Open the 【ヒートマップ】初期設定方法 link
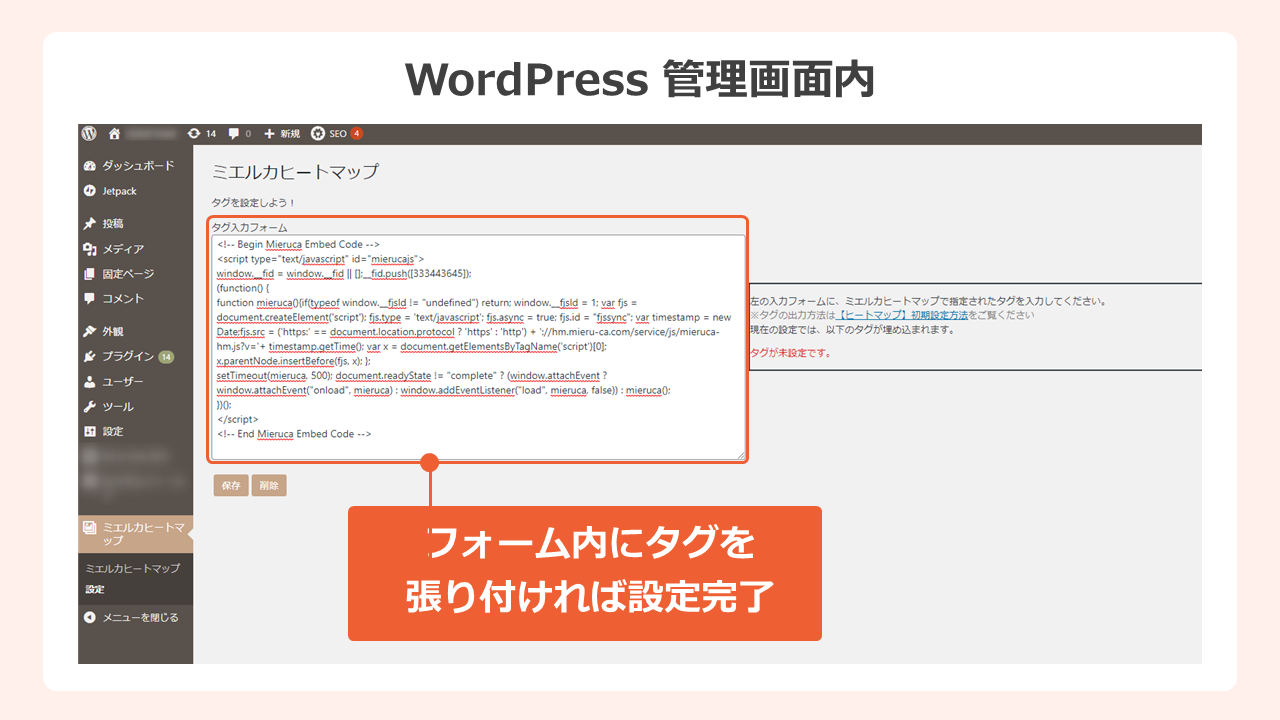Screen dimensions: 1280x720 click(x=902, y=314)
